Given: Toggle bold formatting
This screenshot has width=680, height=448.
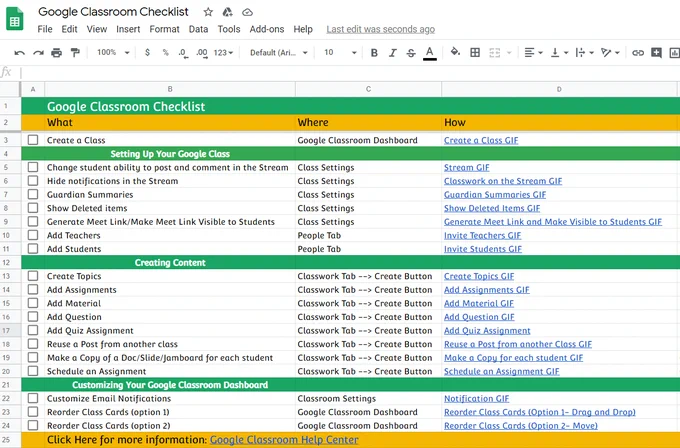Looking at the screenshot, I should coord(374,53).
